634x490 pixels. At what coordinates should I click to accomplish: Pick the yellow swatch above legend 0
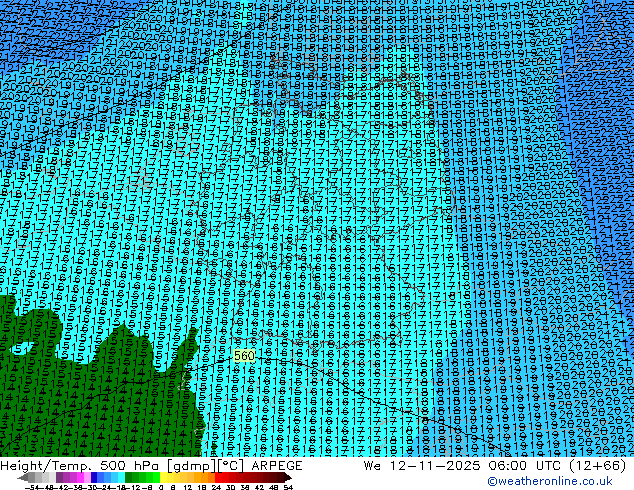click(163, 477)
